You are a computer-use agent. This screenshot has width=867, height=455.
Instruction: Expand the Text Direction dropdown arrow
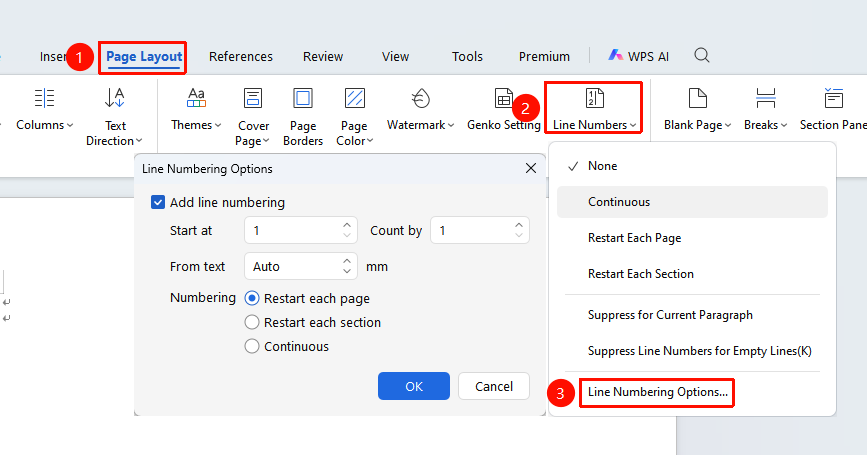(x=139, y=141)
